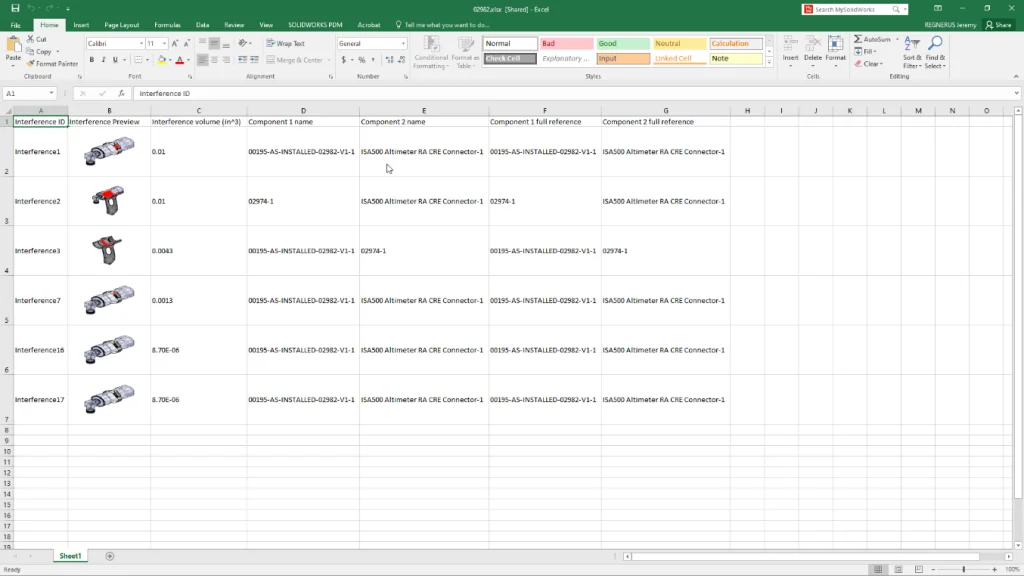This screenshot has height=576, width=1024.
Task: Click the Insert Function fx icon
Action: click(x=121, y=93)
